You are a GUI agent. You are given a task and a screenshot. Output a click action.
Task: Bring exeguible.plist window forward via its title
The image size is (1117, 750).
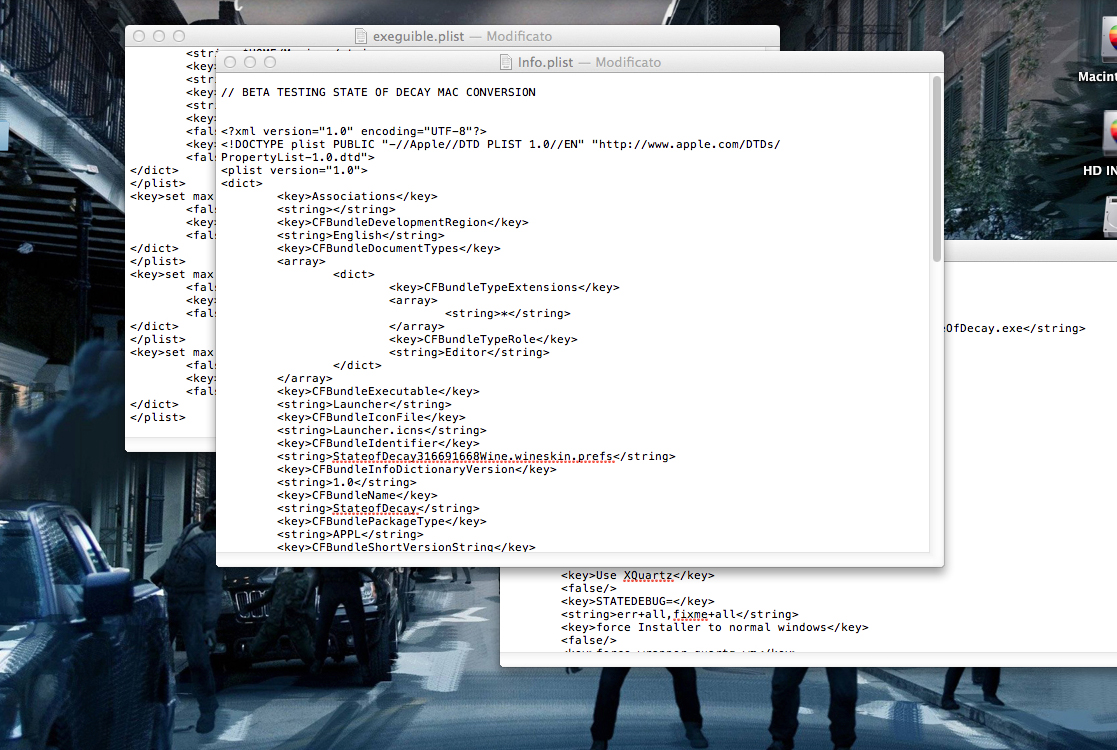(x=462, y=36)
